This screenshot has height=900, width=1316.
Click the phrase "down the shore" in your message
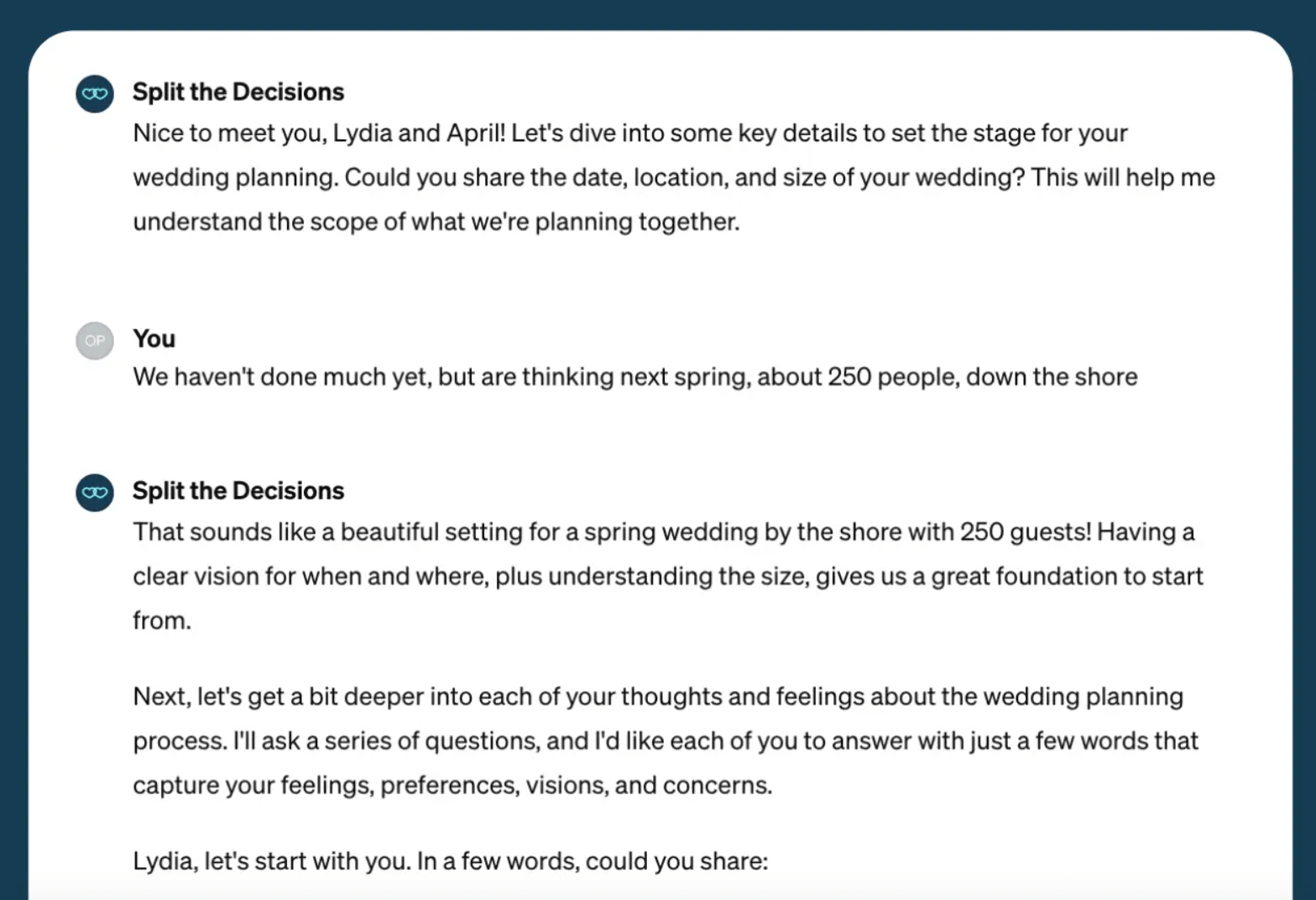click(1052, 376)
